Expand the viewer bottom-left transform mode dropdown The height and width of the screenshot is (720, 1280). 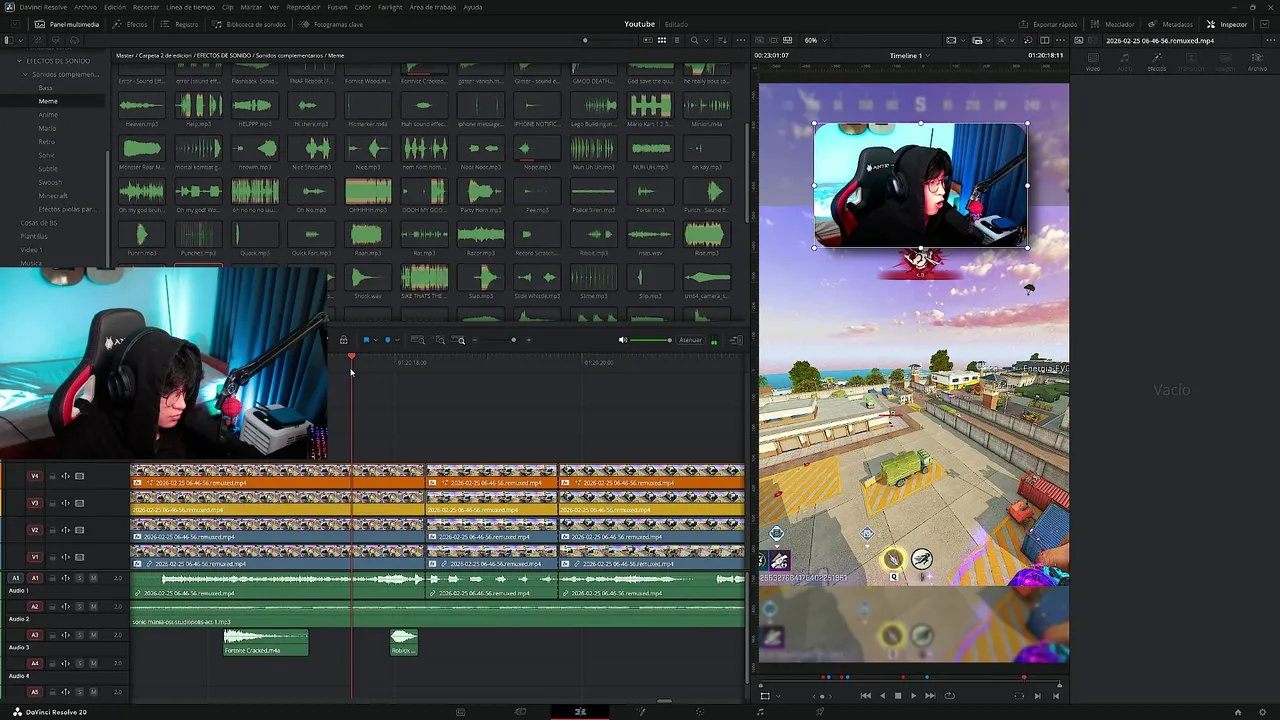coord(777,696)
